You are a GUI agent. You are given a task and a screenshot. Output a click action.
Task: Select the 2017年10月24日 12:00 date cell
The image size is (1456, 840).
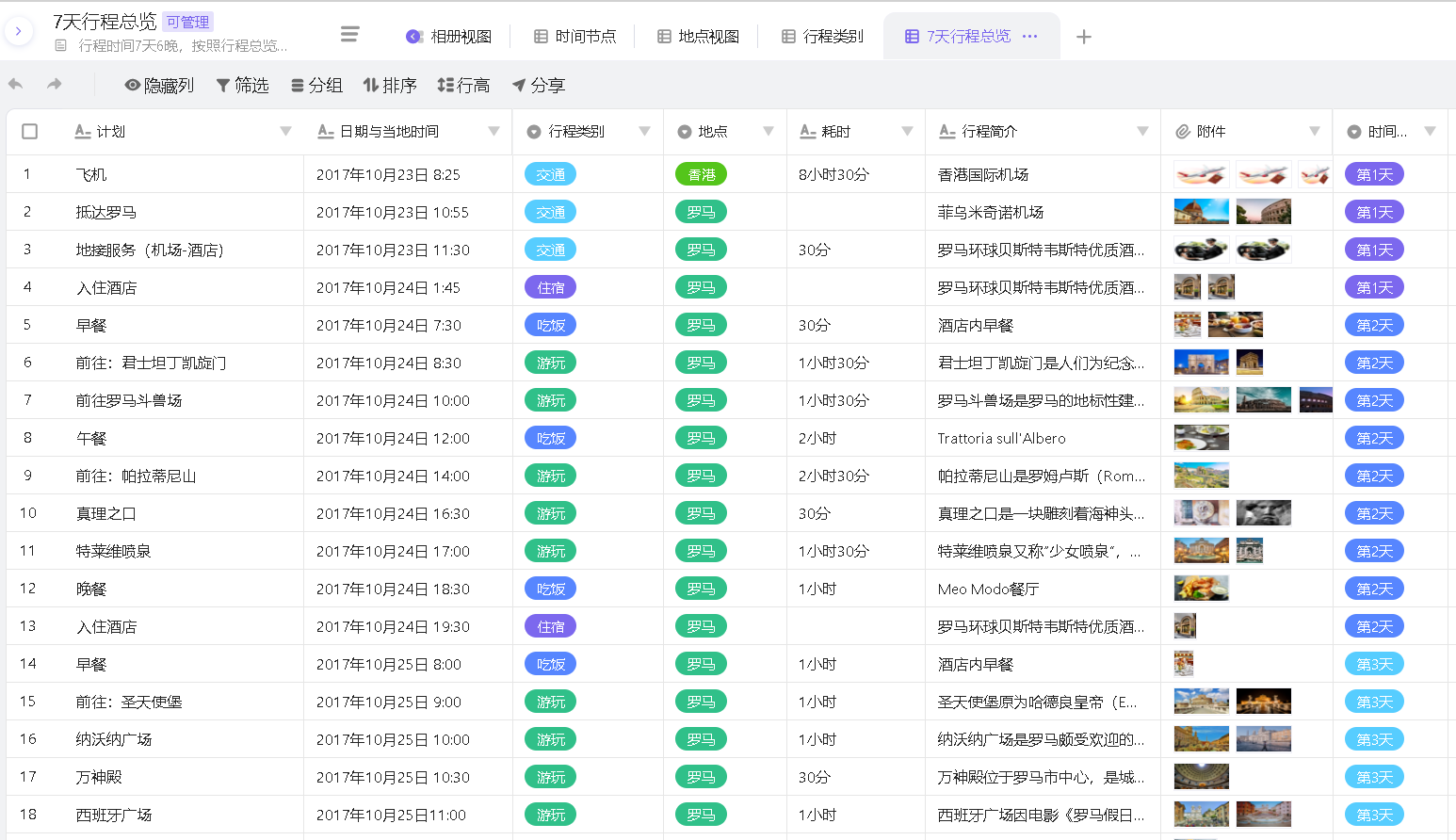(408, 438)
